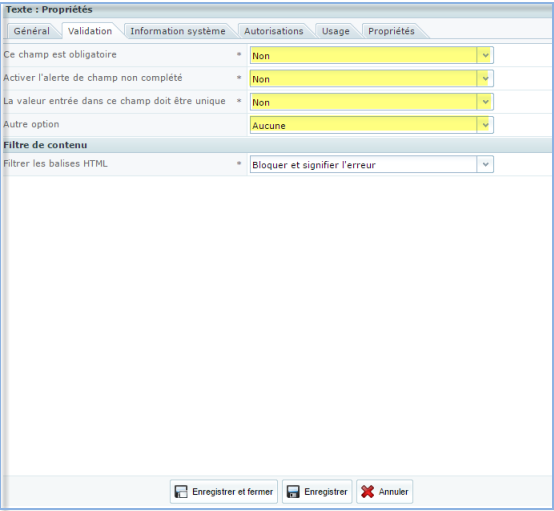Expand the 'Activer l'alerte' dropdown arrow
Viewport: 554px width, 511px height.
point(485,79)
